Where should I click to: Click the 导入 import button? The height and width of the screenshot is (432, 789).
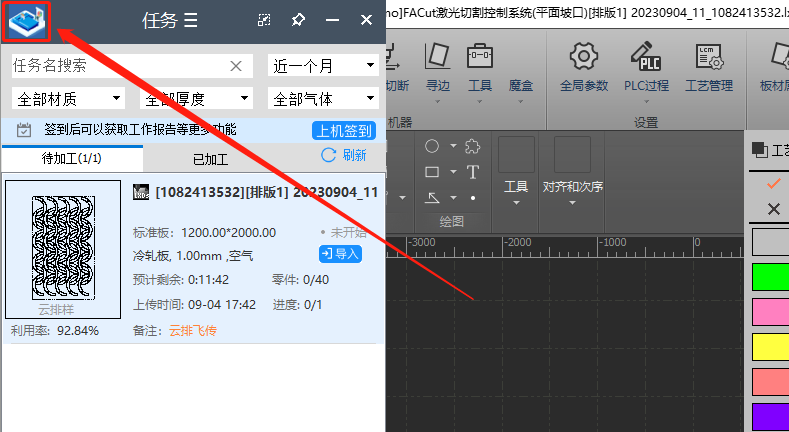[x=340, y=254]
